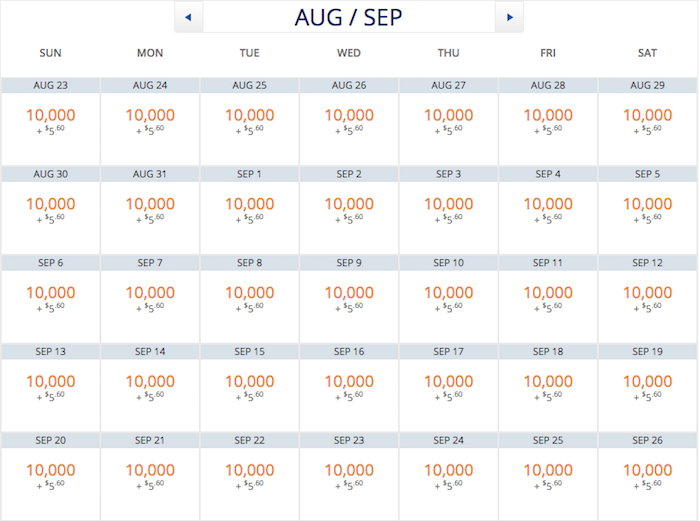Select the SEP 5 calendar cell

(x=647, y=210)
